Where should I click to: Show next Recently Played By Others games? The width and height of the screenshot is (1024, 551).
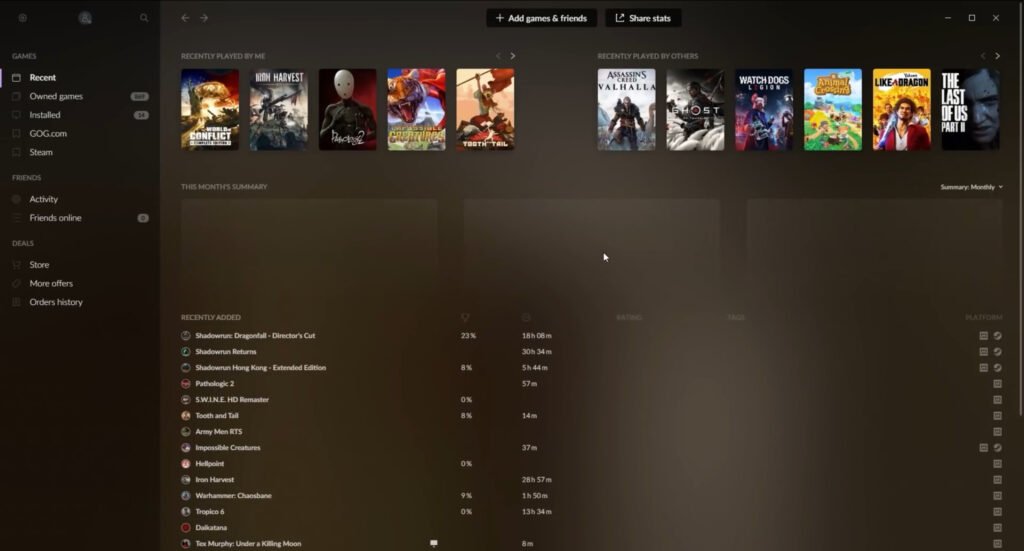point(997,56)
